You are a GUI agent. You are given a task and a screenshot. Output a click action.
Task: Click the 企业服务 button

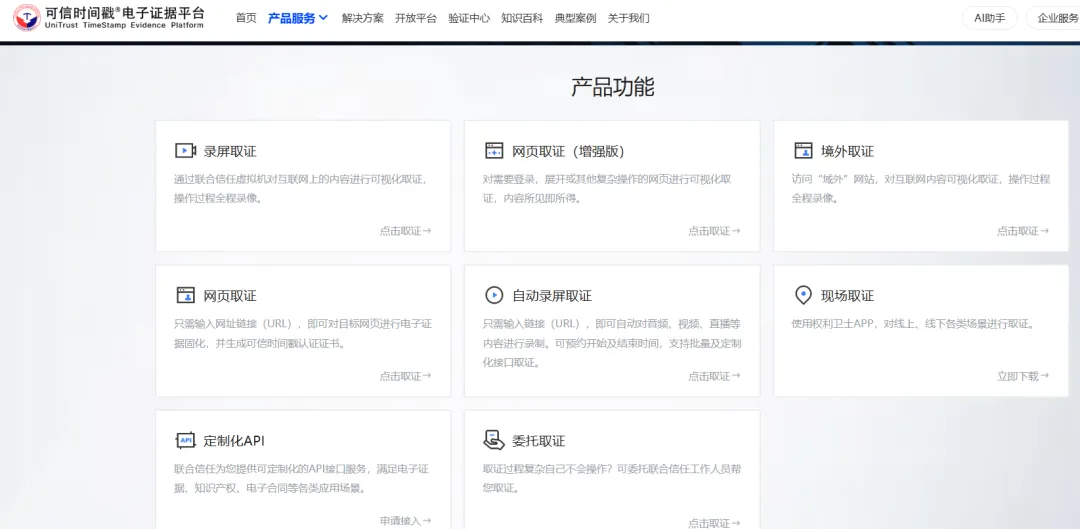click(1054, 19)
